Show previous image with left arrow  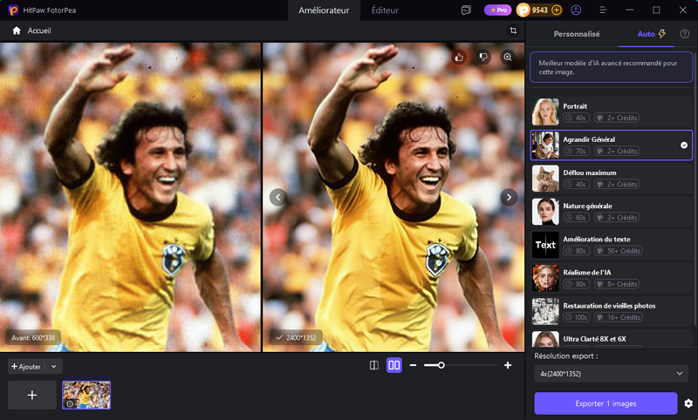pyautogui.click(x=278, y=197)
